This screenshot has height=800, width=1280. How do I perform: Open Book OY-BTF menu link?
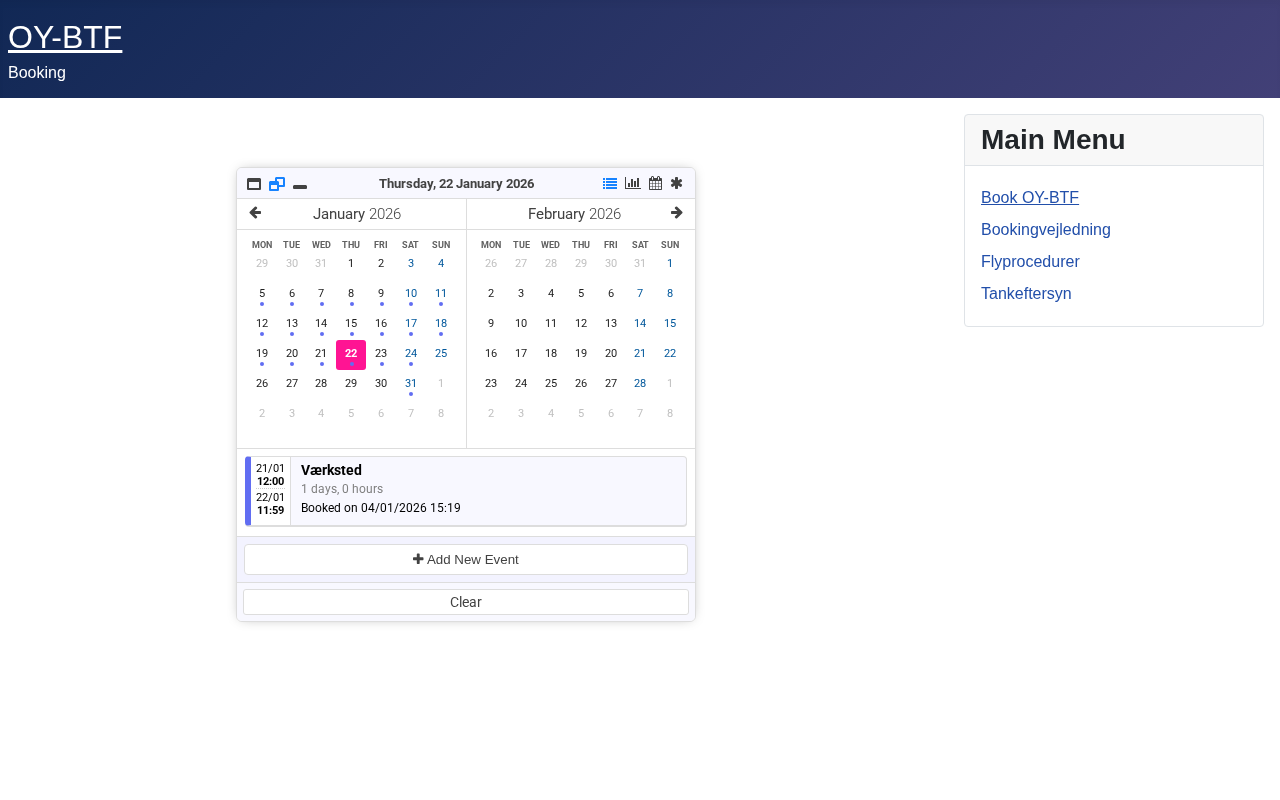click(x=1030, y=198)
